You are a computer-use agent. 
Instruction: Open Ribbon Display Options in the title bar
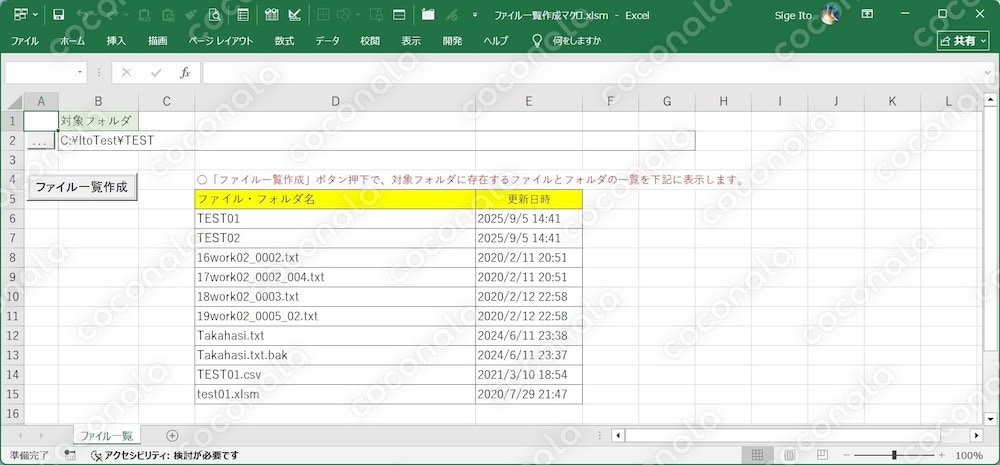tap(867, 13)
